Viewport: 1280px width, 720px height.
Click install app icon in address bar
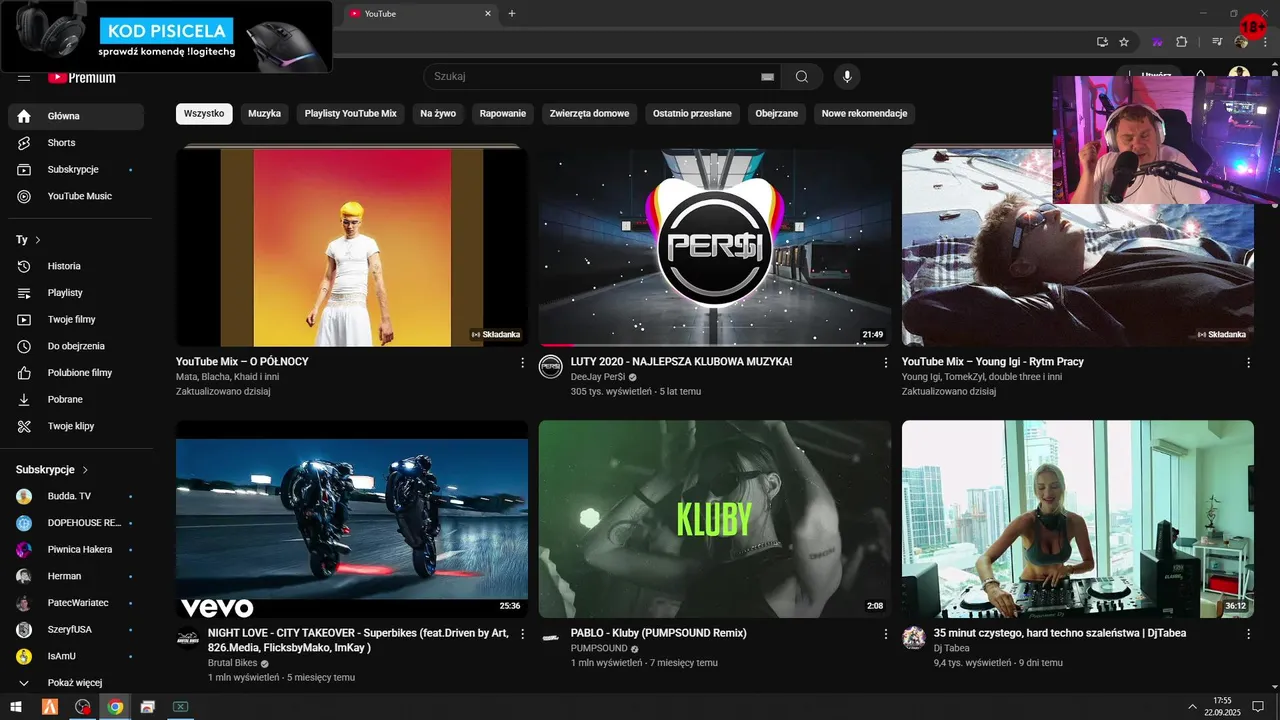tap(1102, 42)
